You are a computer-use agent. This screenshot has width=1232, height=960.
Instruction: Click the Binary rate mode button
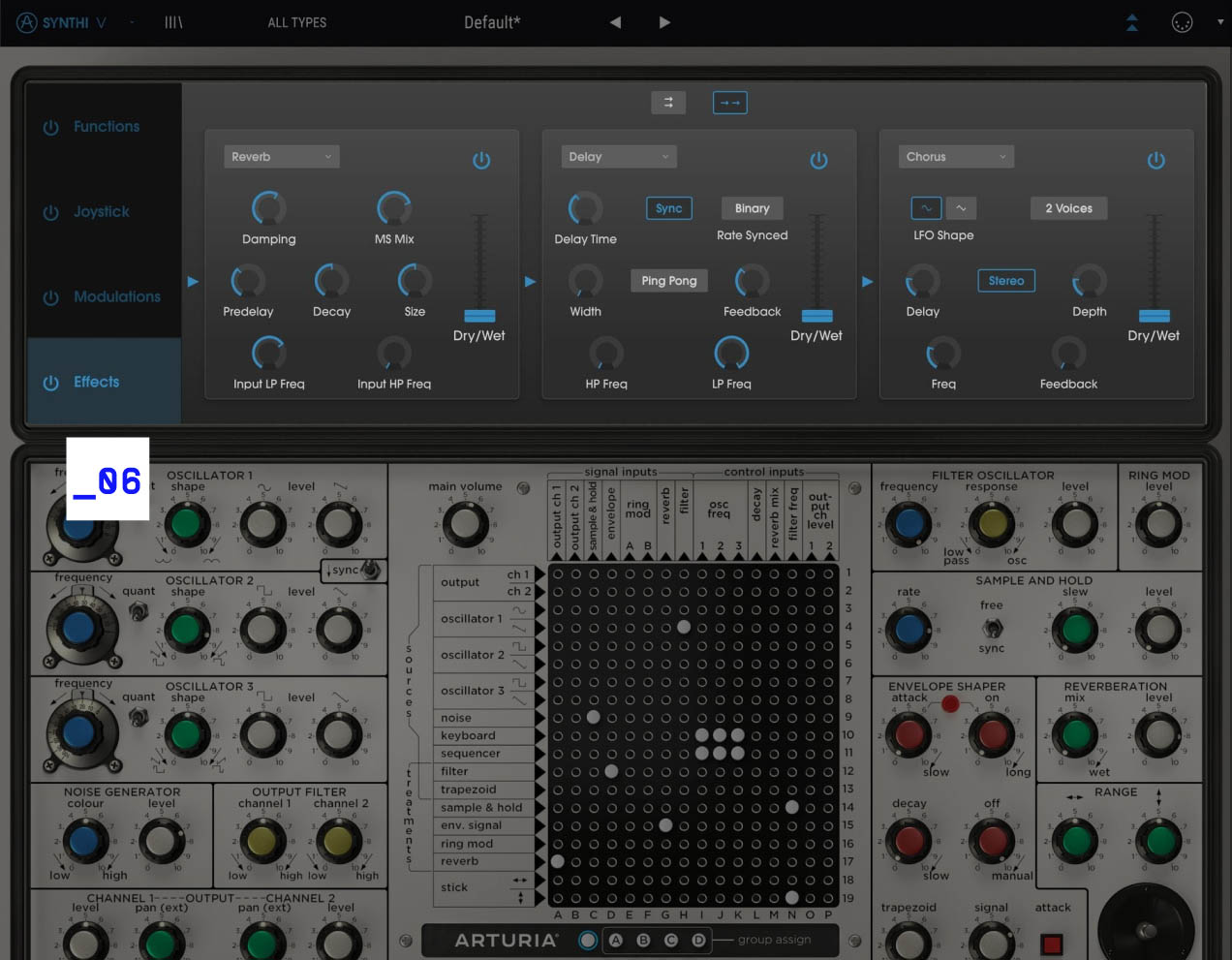[x=752, y=207]
